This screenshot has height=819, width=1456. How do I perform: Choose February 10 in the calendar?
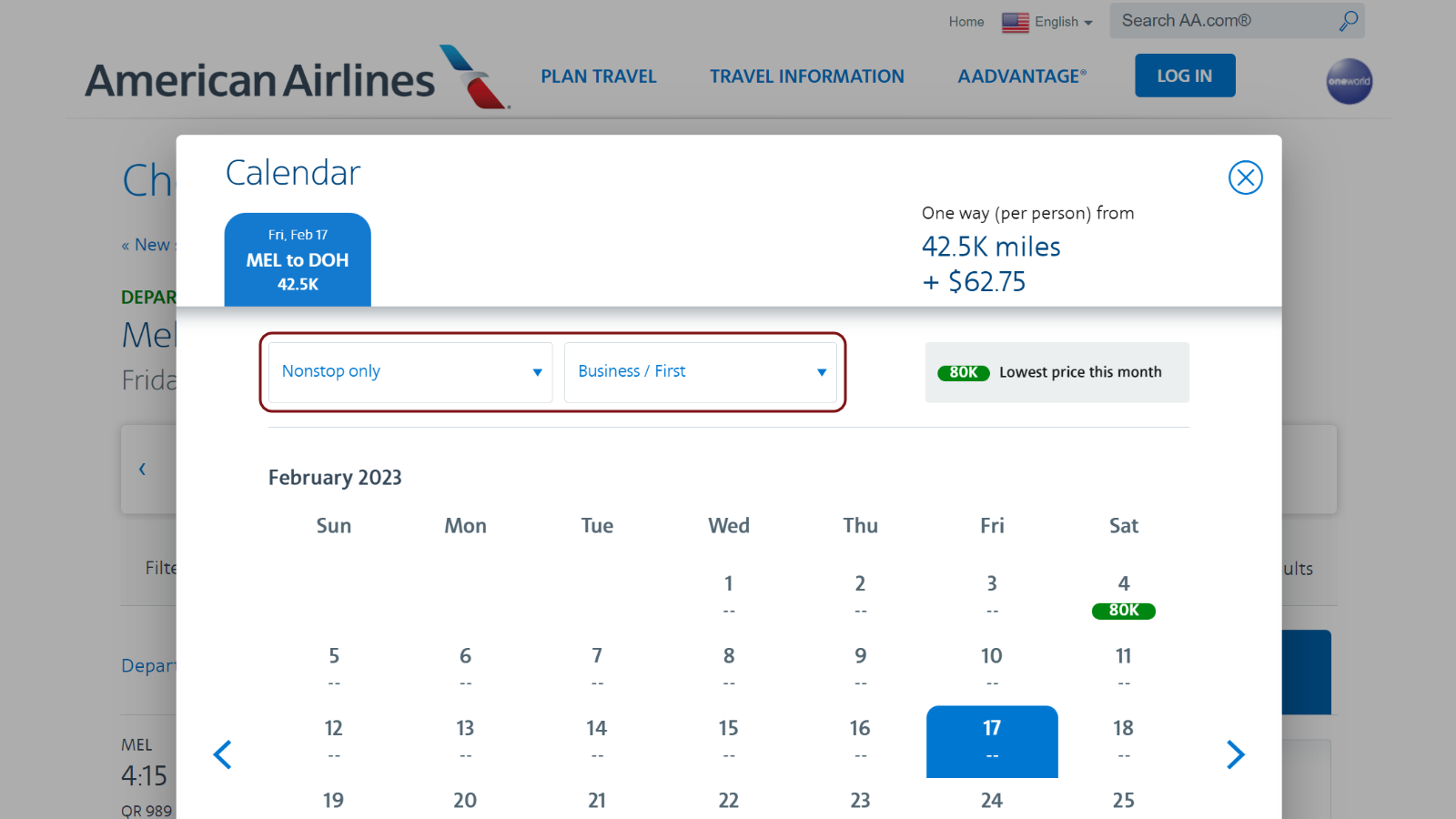992,667
